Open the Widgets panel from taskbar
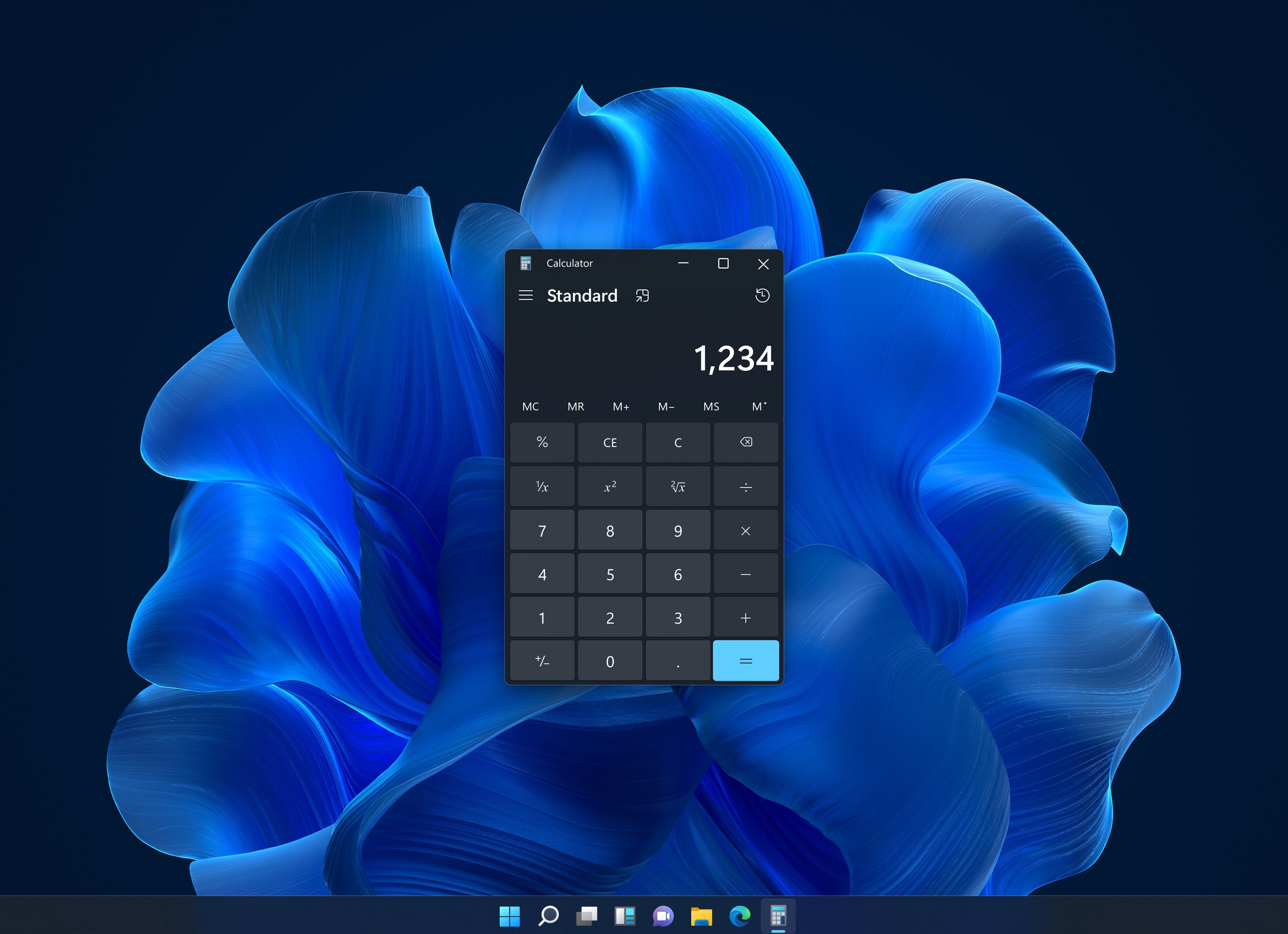This screenshot has width=1288, height=934. tap(625, 916)
